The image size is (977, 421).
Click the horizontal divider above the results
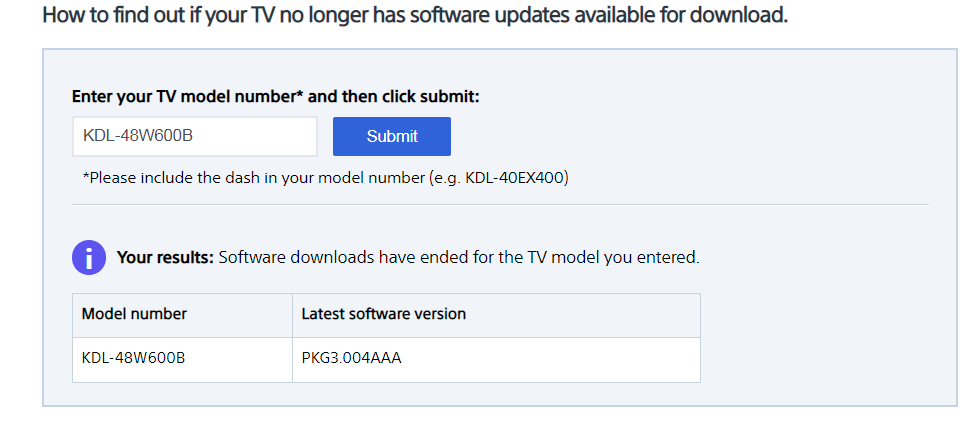tap(500, 205)
